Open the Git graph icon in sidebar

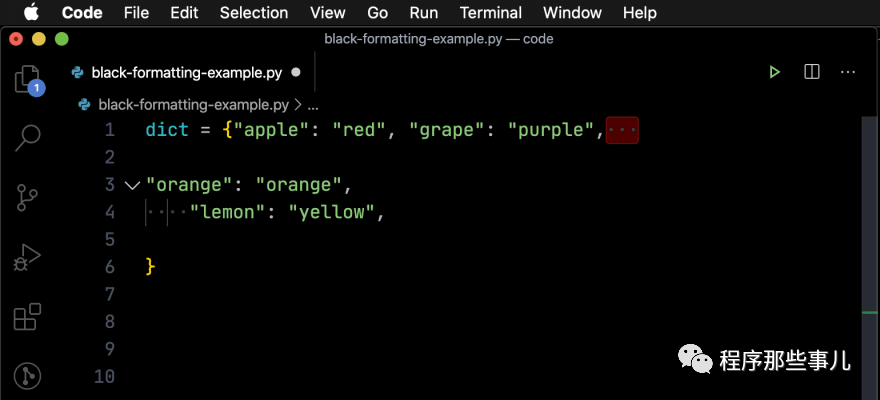(x=27, y=376)
